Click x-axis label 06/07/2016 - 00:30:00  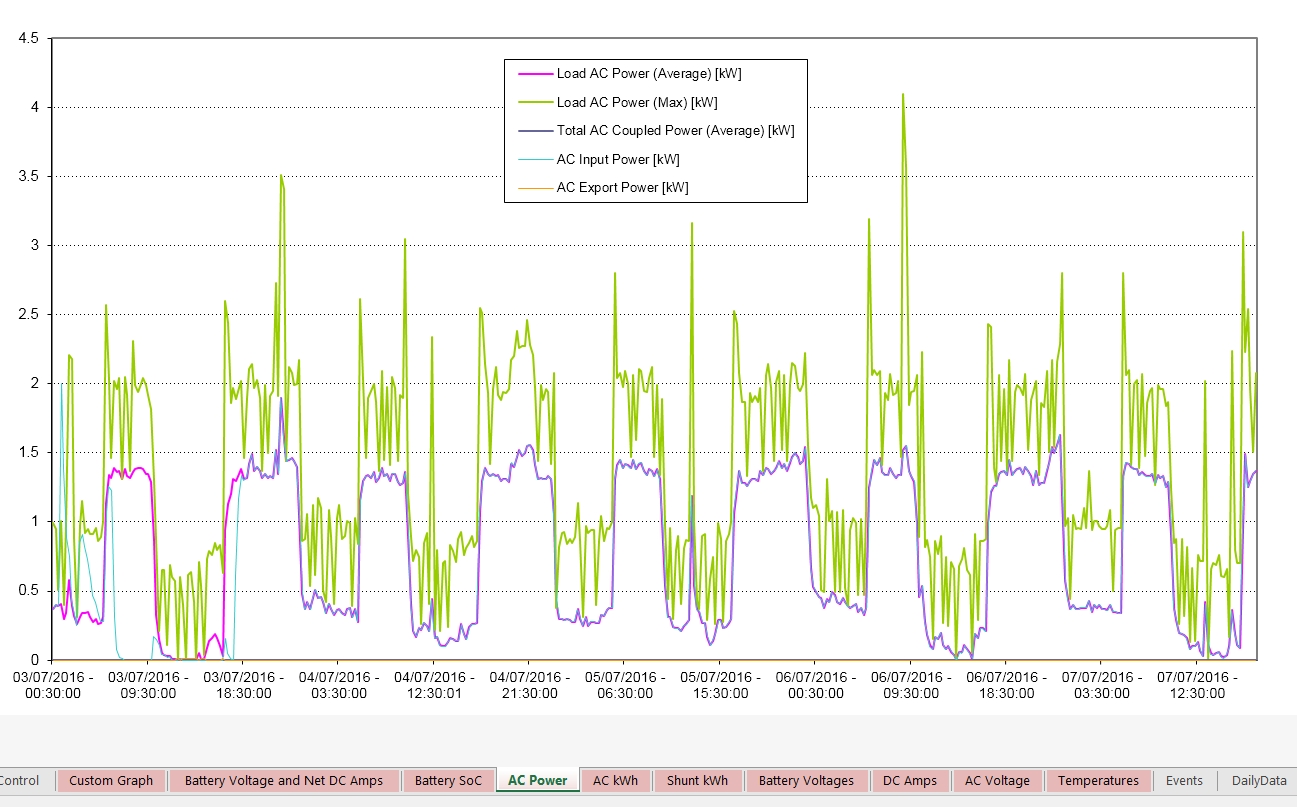click(x=815, y=685)
